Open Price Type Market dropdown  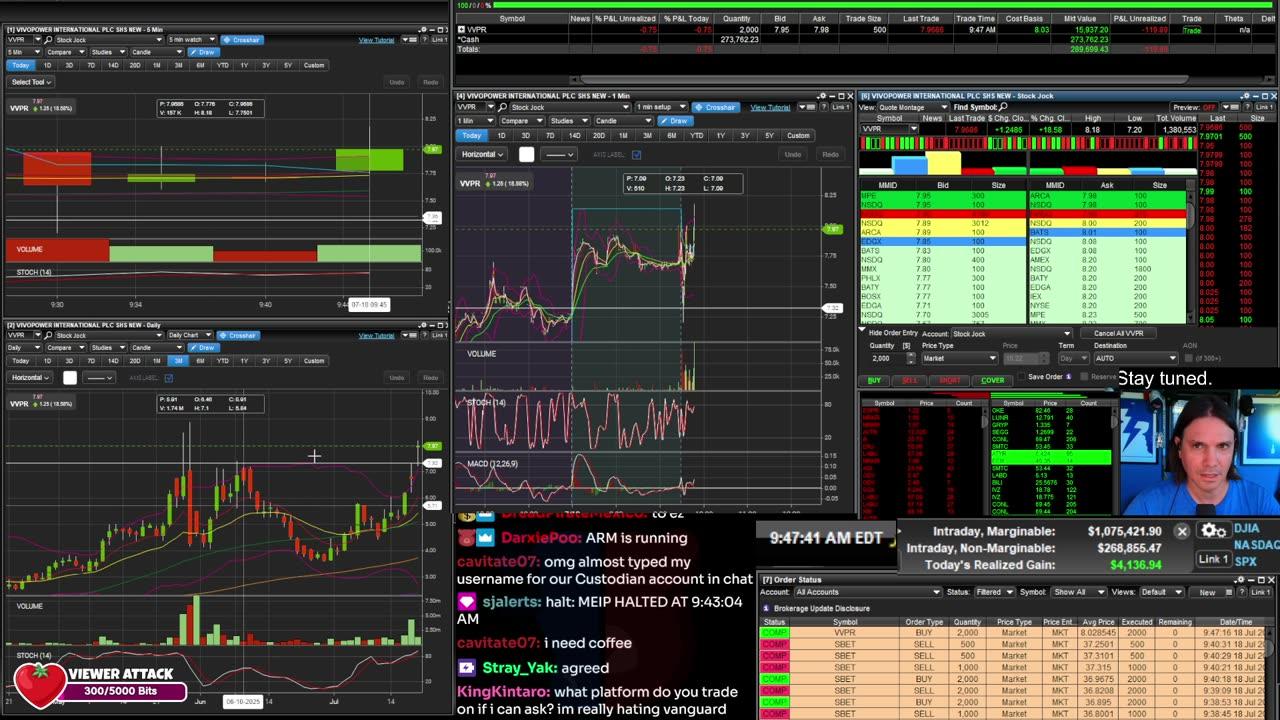[959, 358]
